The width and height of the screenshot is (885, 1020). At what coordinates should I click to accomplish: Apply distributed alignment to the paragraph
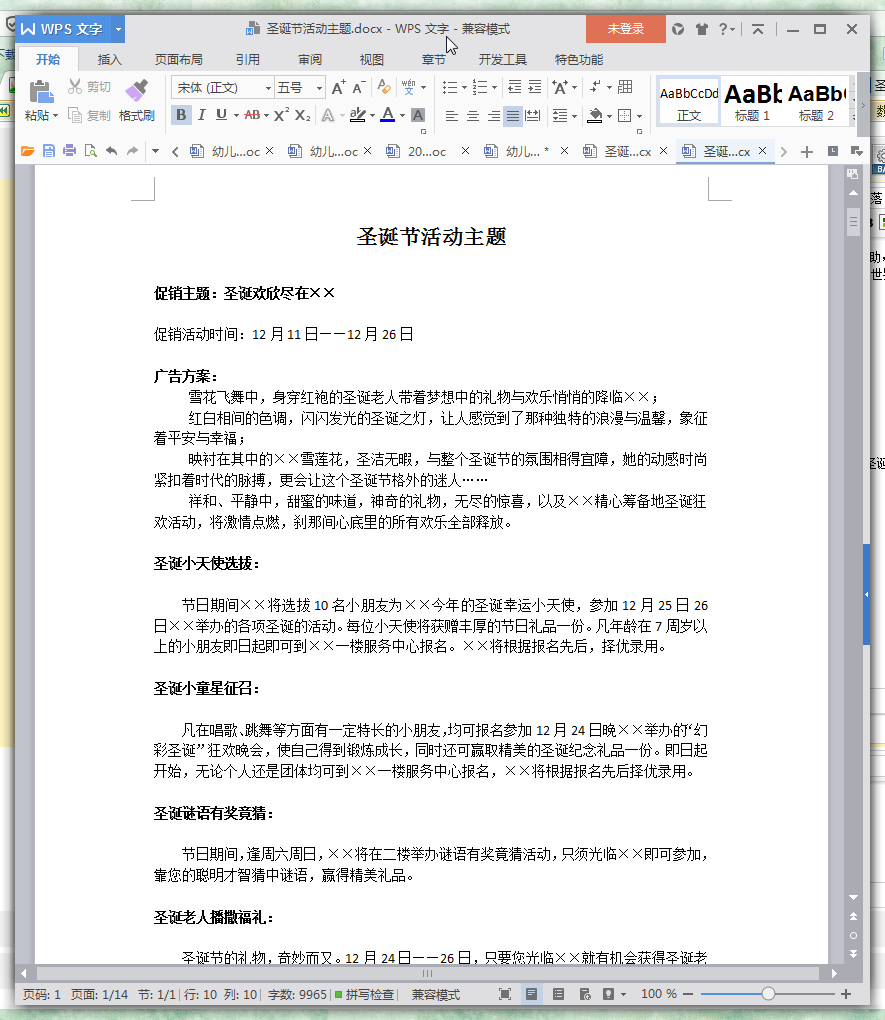coord(533,116)
